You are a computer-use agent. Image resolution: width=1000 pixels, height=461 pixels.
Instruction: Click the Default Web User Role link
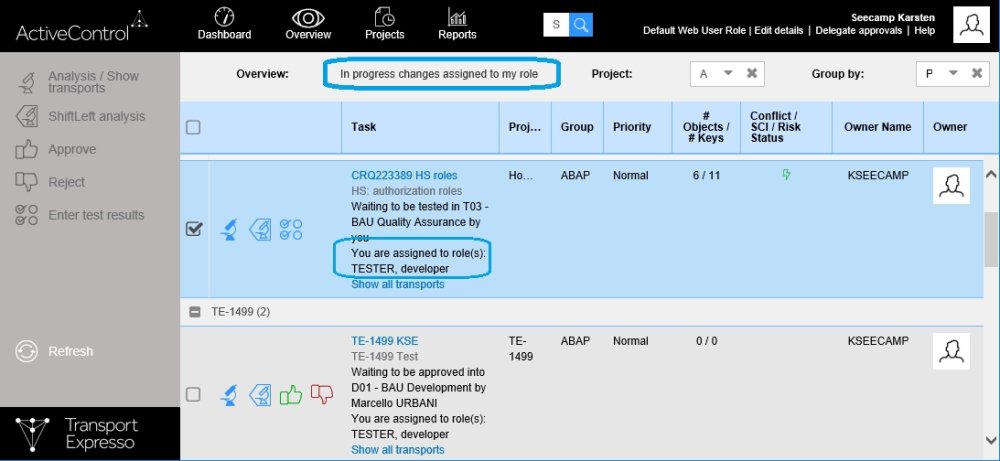pos(695,31)
